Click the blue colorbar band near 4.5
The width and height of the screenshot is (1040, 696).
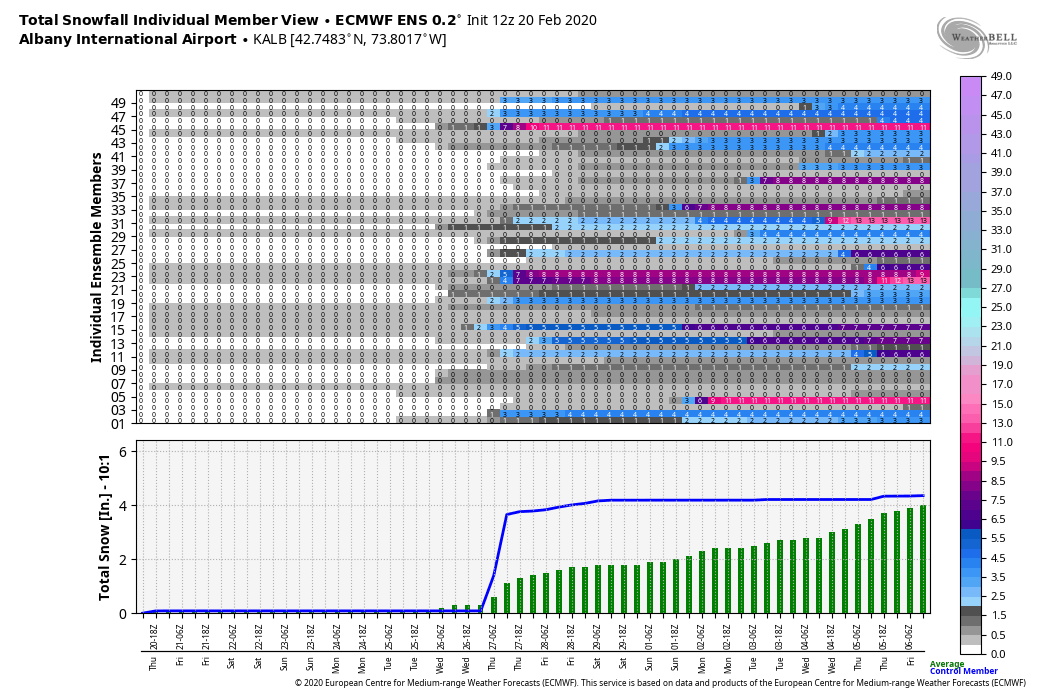(x=971, y=557)
